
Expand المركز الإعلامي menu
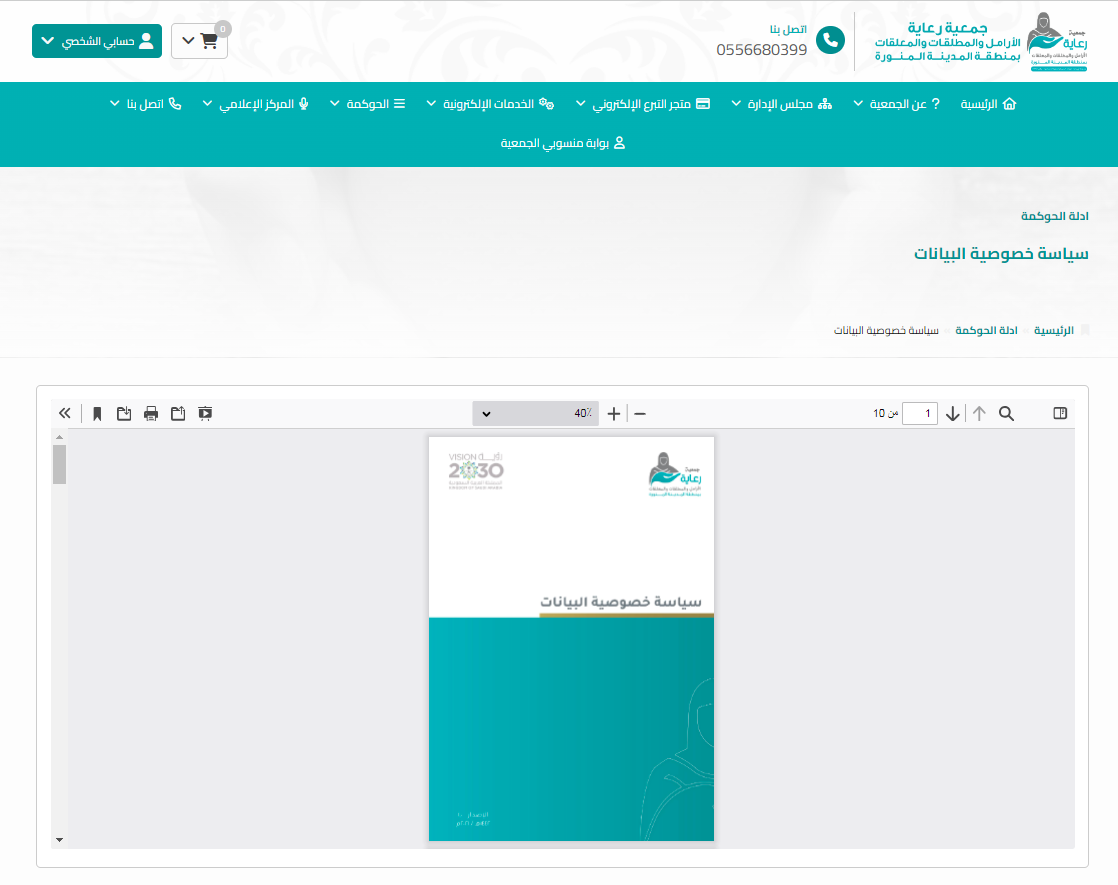pyautogui.click(x=255, y=104)
